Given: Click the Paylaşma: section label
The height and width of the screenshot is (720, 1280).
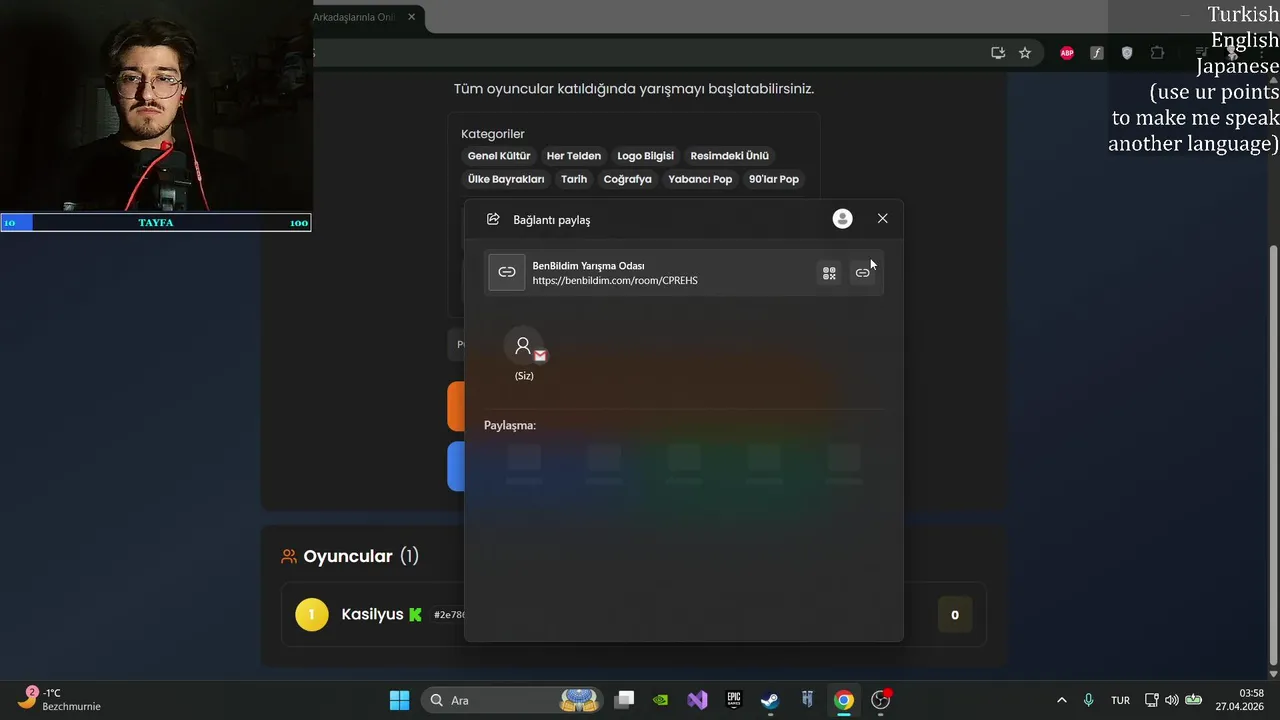Looking at the screenshot, I should click(x=510, y=425).
